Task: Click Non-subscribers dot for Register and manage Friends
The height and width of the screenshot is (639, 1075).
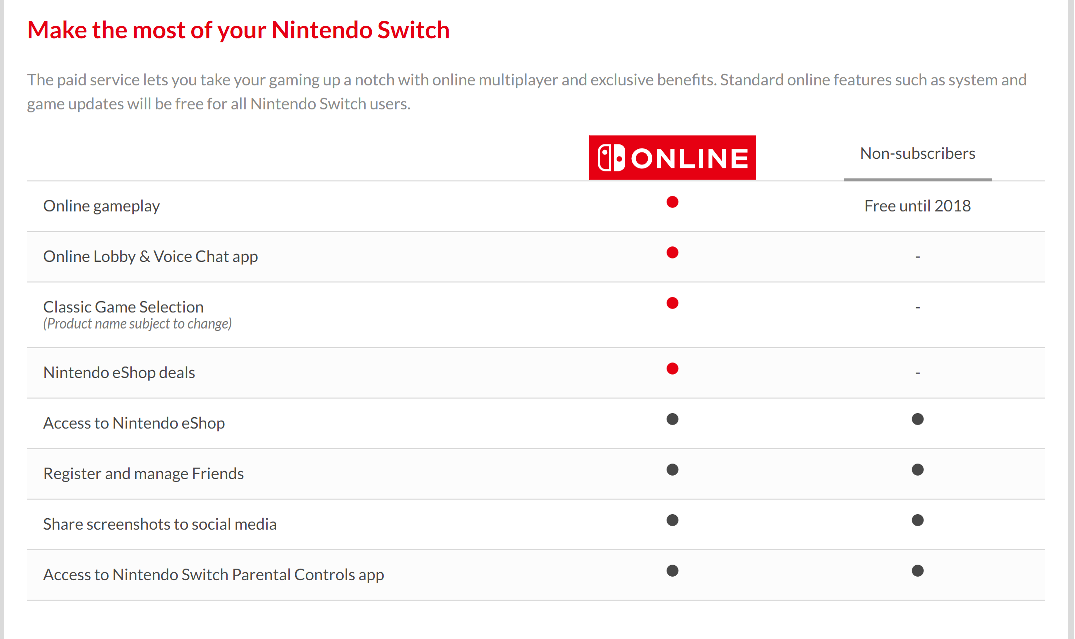Action: 917,469
